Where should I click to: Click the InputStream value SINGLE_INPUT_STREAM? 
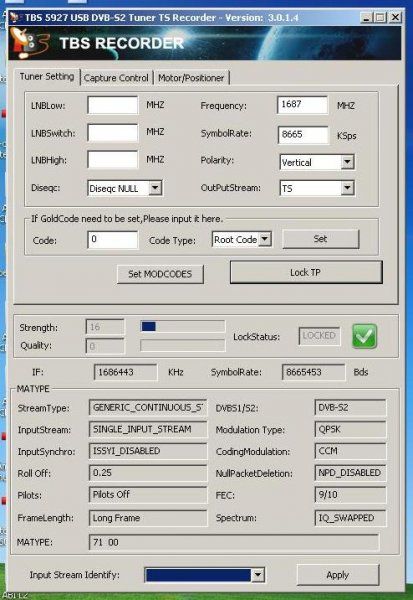tap(148, 429)
